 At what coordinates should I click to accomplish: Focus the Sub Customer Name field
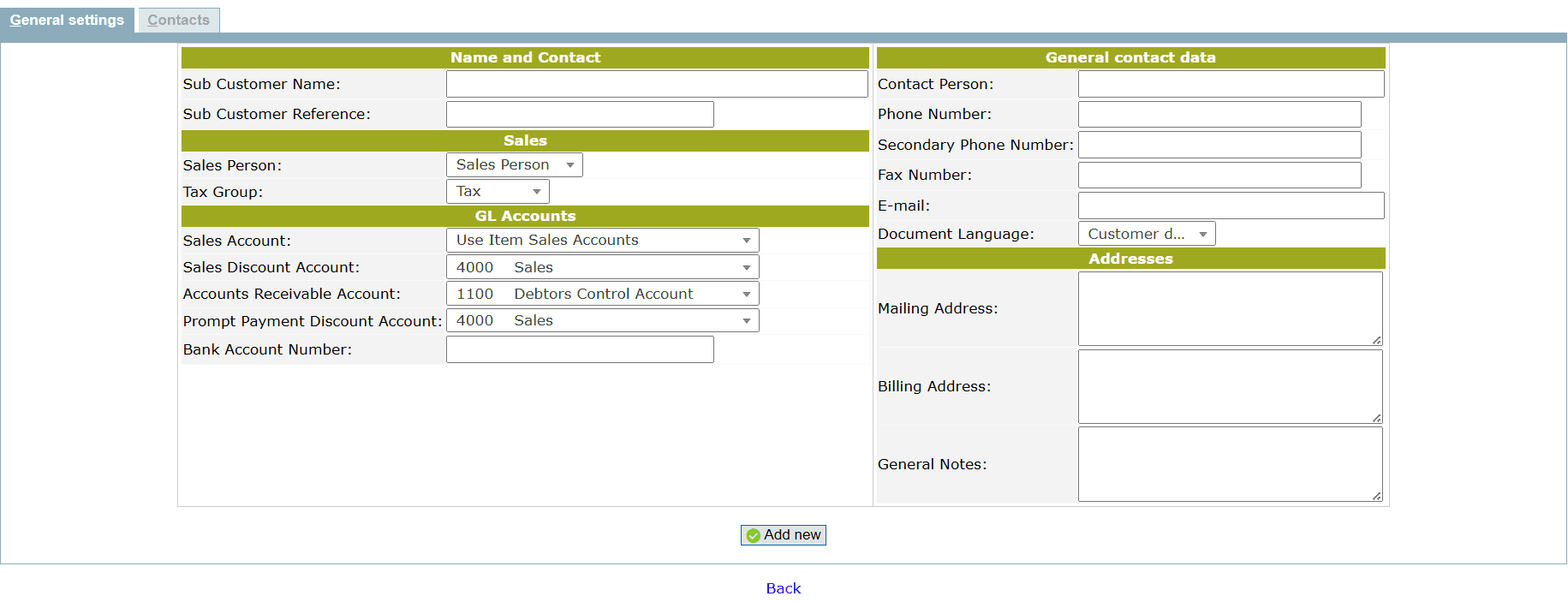[x=656, y=84]
